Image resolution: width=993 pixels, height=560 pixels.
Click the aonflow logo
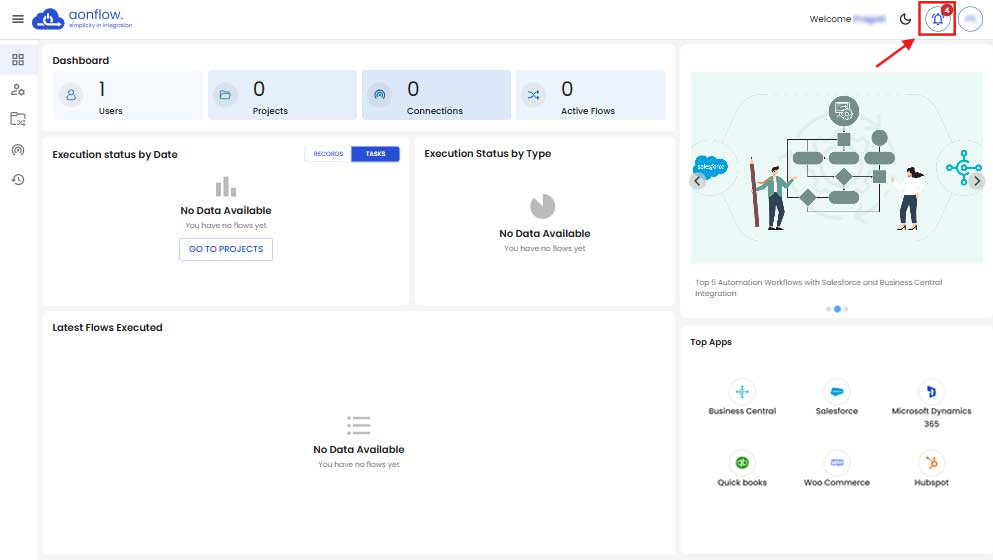82,19
